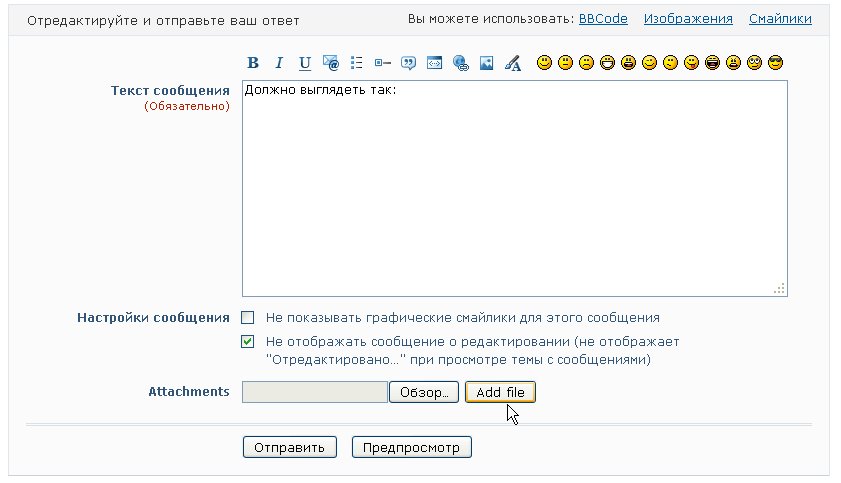The image size is (841, 483).
Task: Open the Смайлики help link
Action: tap(780, 19)
